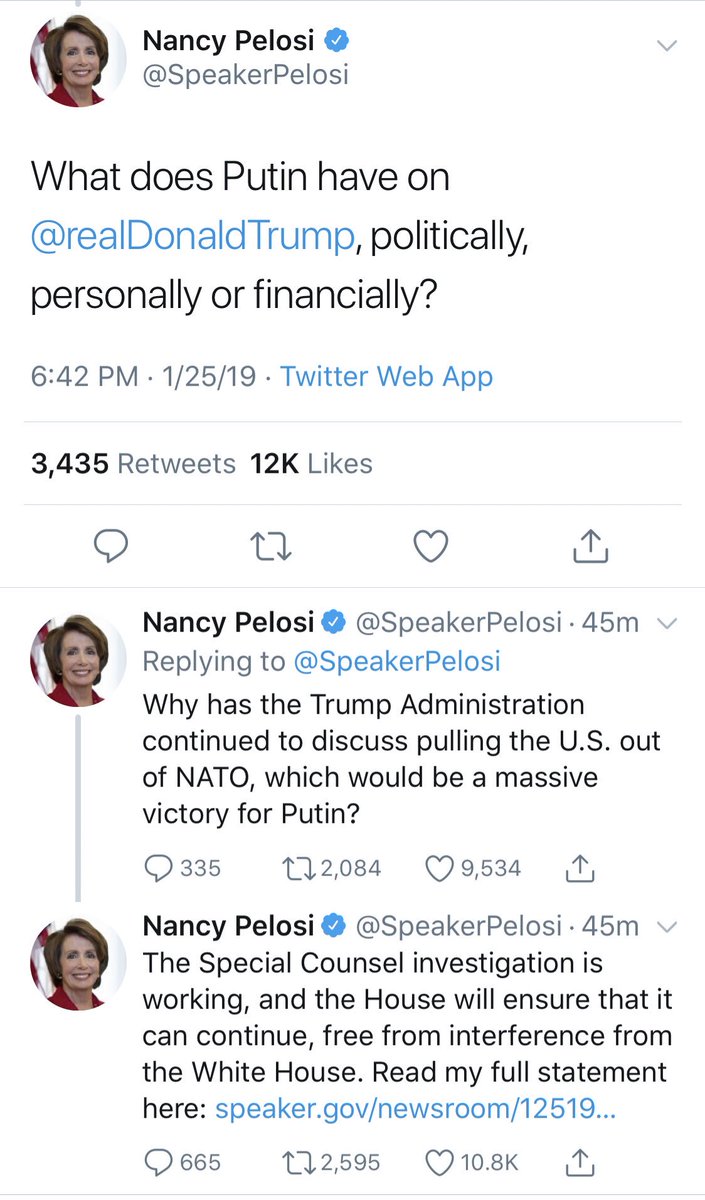This screenshot has width=705, height=1200.
Task: Share the NATO tweet
Action: click(581, 869)
